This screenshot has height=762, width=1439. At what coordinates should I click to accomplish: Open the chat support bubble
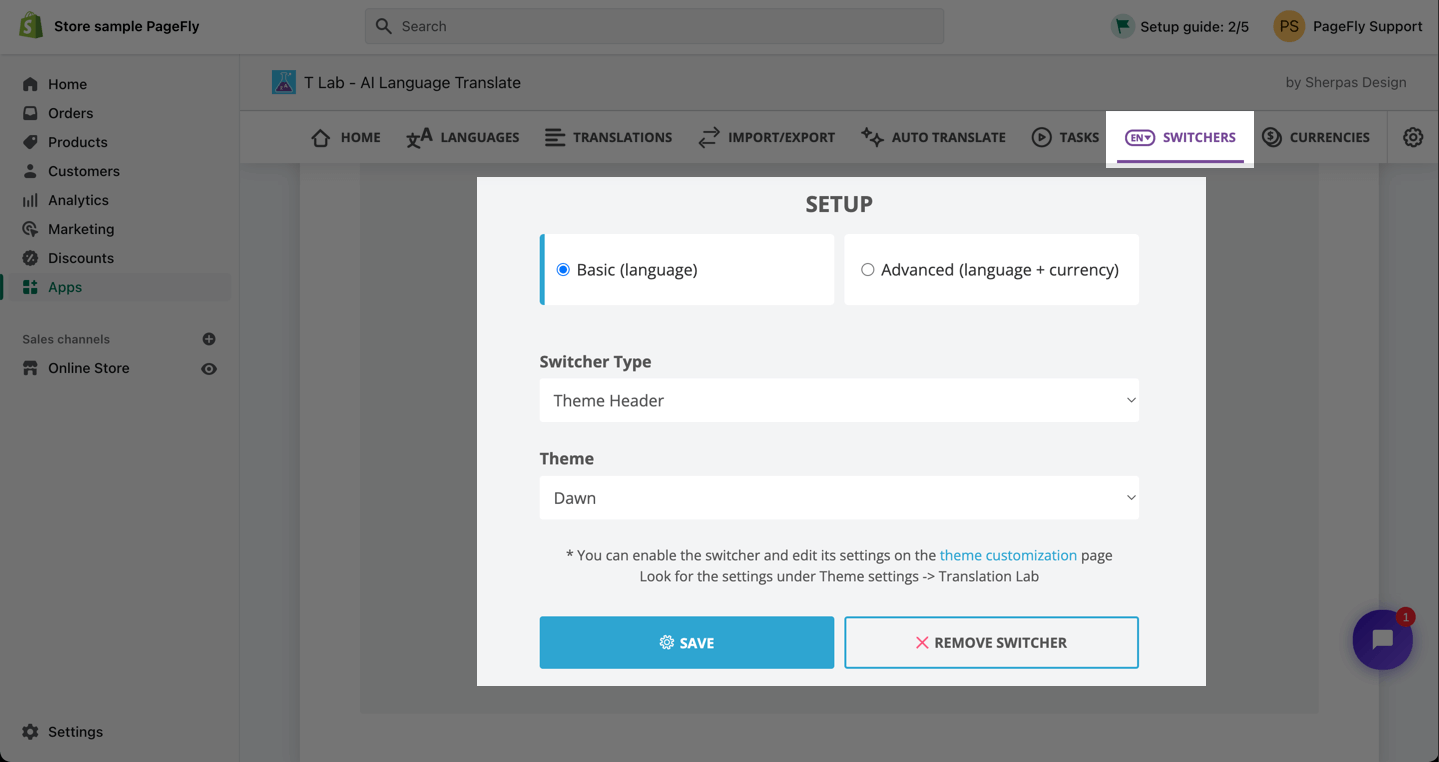coord(1383,640)
